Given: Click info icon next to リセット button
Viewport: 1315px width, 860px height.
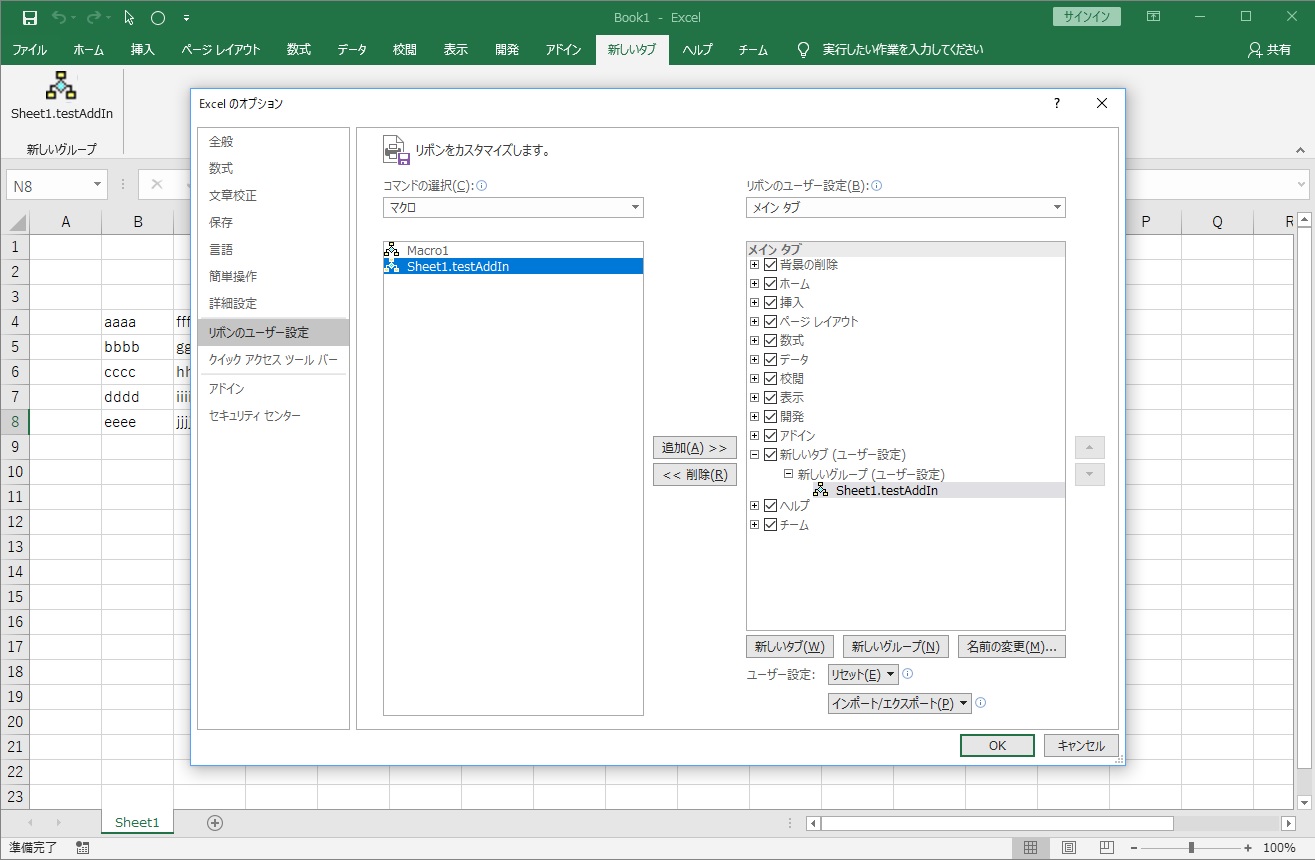Looking at the screenshot, I should pos(908,674).
